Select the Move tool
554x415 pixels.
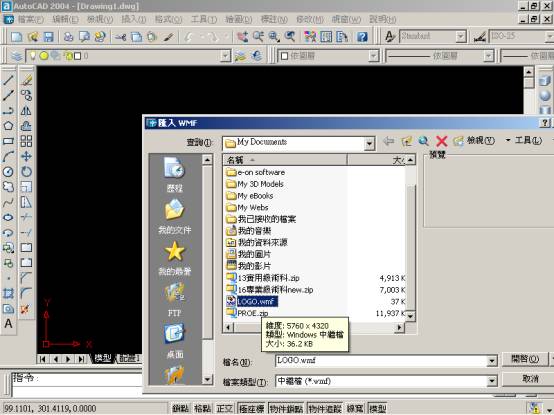(26, 156)
